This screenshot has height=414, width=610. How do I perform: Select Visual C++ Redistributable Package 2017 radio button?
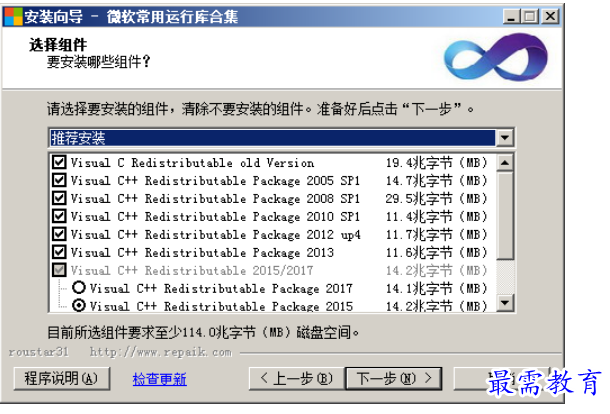79,288
